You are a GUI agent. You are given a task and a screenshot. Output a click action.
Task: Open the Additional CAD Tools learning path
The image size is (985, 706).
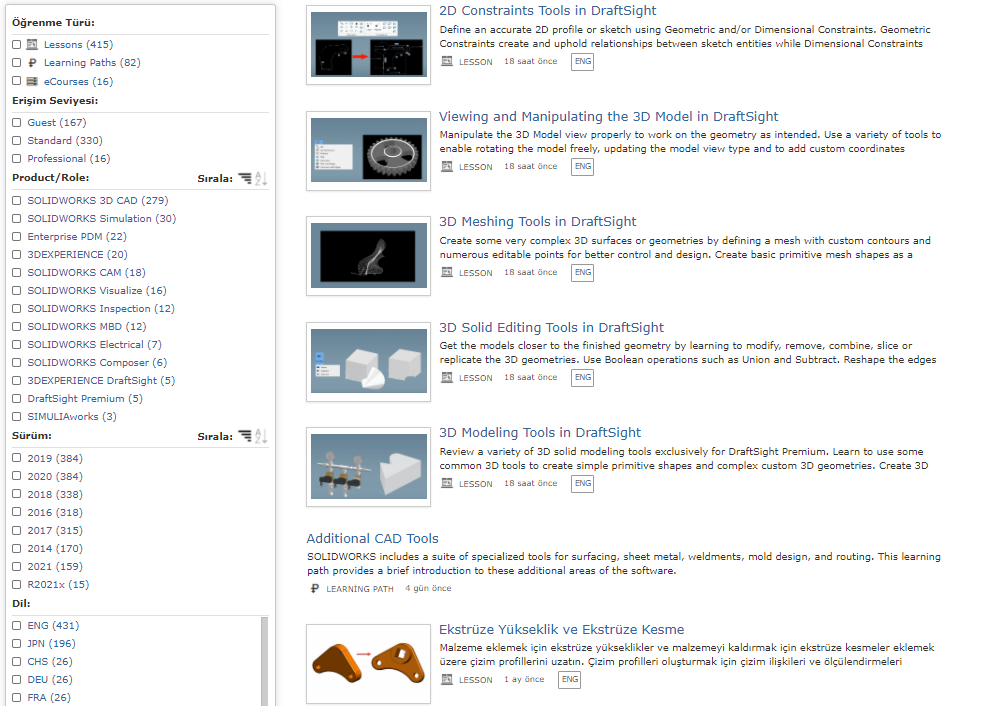(372, 539)
